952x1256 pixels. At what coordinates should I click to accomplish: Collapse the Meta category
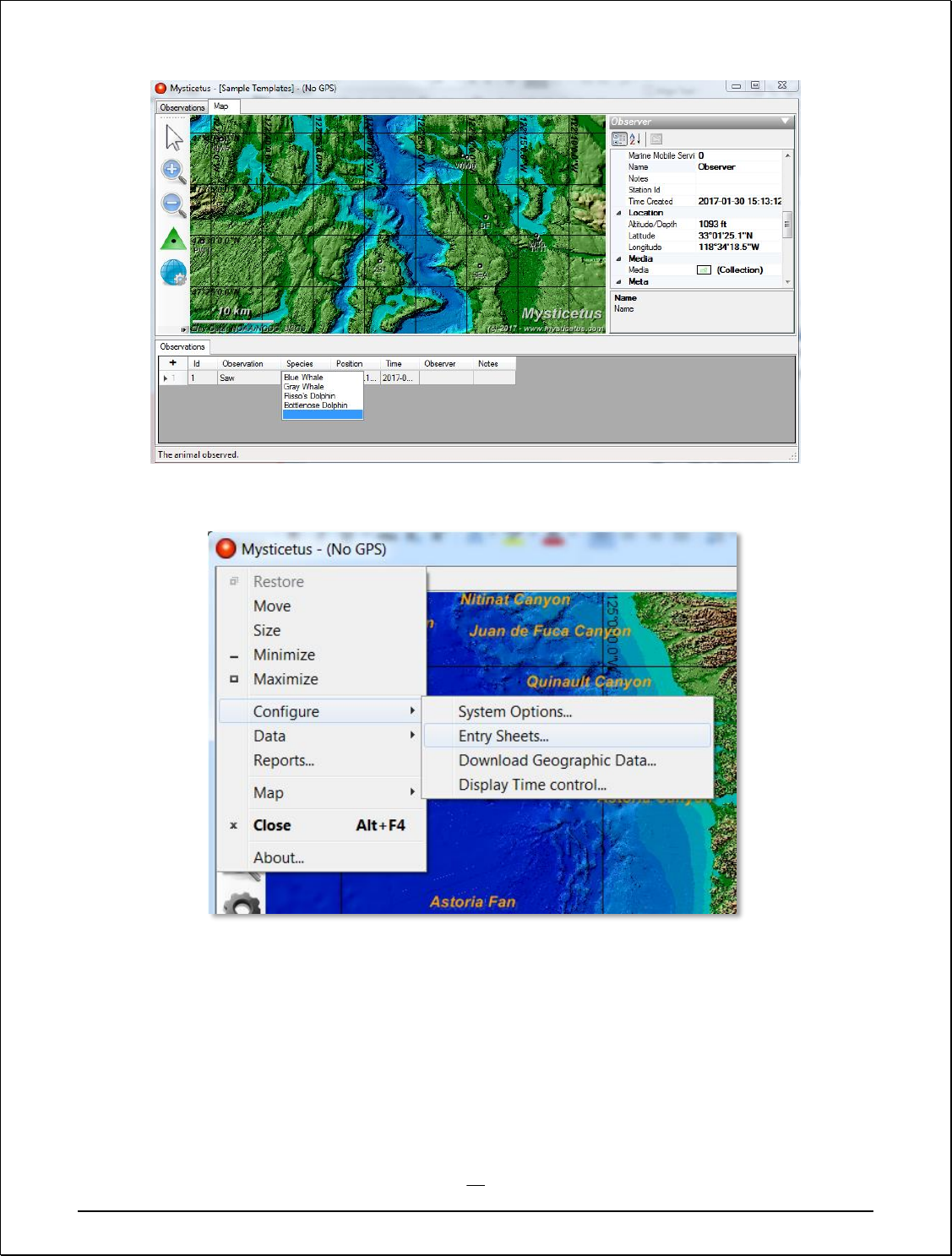point(618,282)
